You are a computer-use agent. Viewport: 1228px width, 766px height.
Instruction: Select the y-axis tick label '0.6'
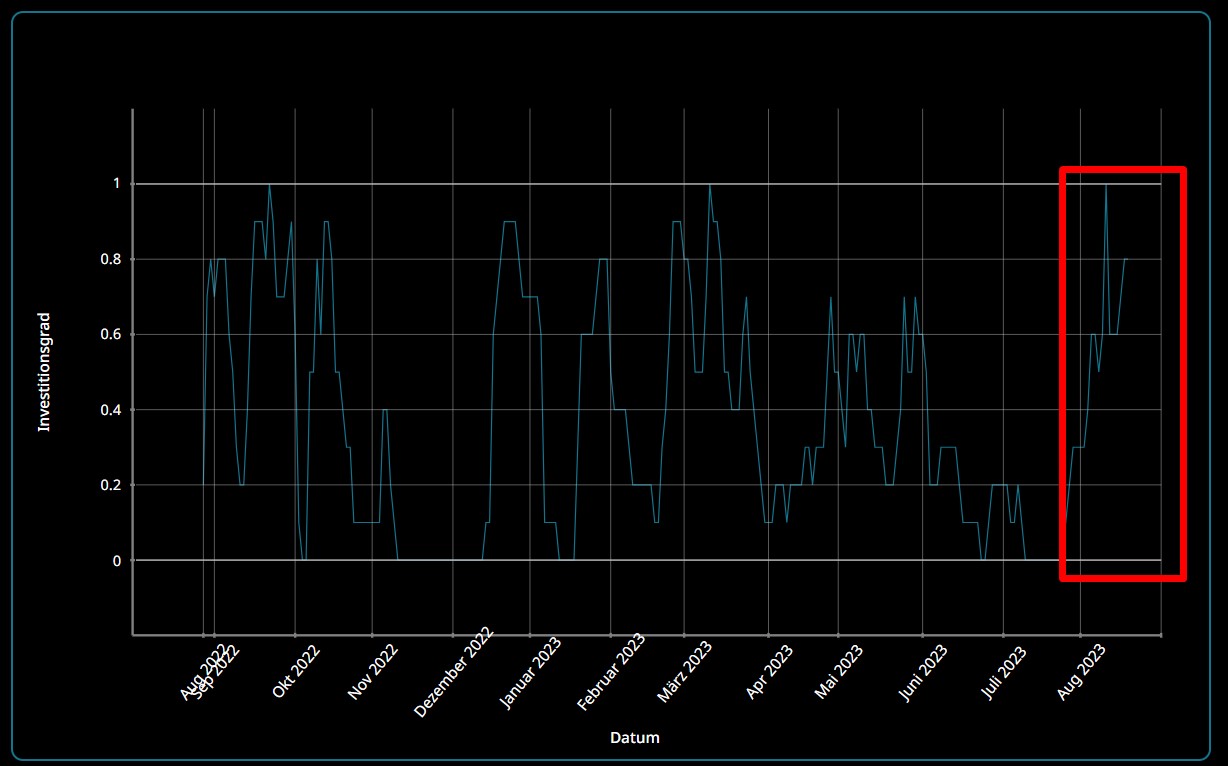(111, 335)
